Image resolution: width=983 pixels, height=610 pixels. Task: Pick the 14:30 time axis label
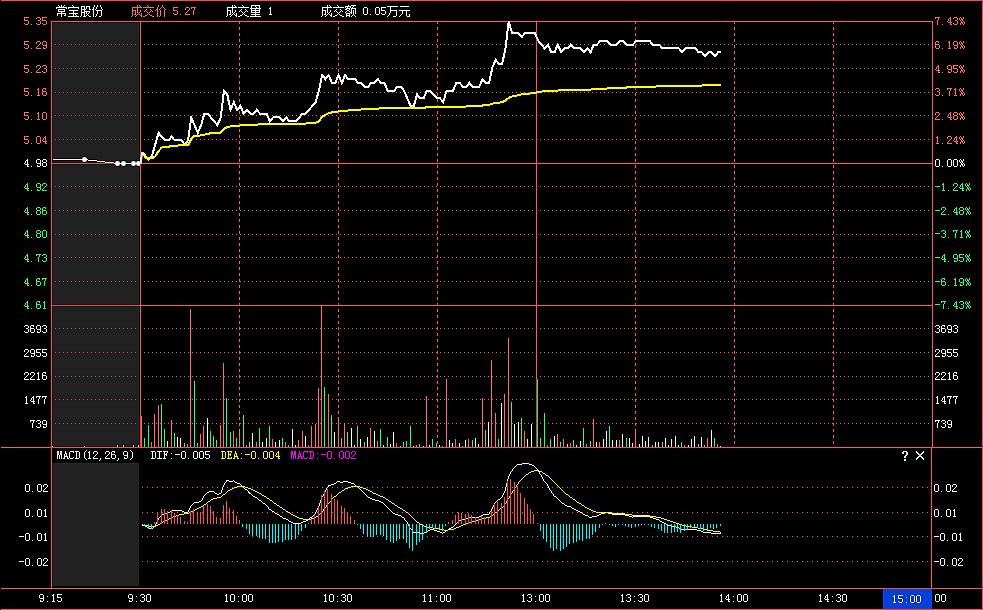click(x=832, y=598)
